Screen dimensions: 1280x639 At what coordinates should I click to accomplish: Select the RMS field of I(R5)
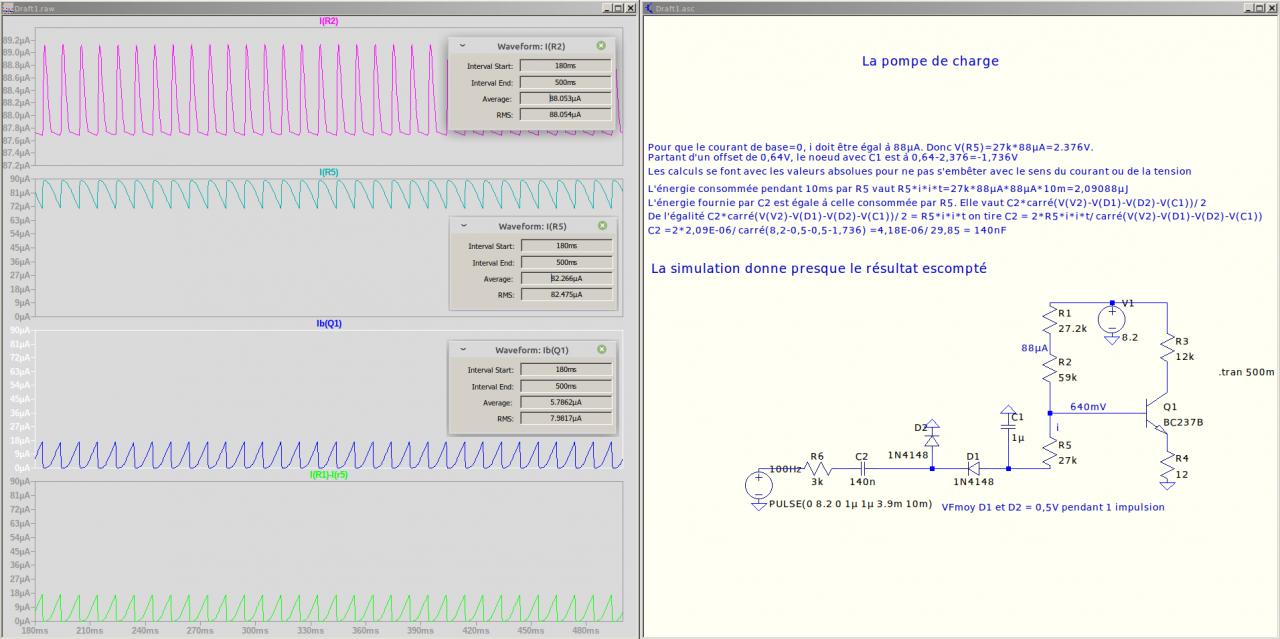coord(567,295)
